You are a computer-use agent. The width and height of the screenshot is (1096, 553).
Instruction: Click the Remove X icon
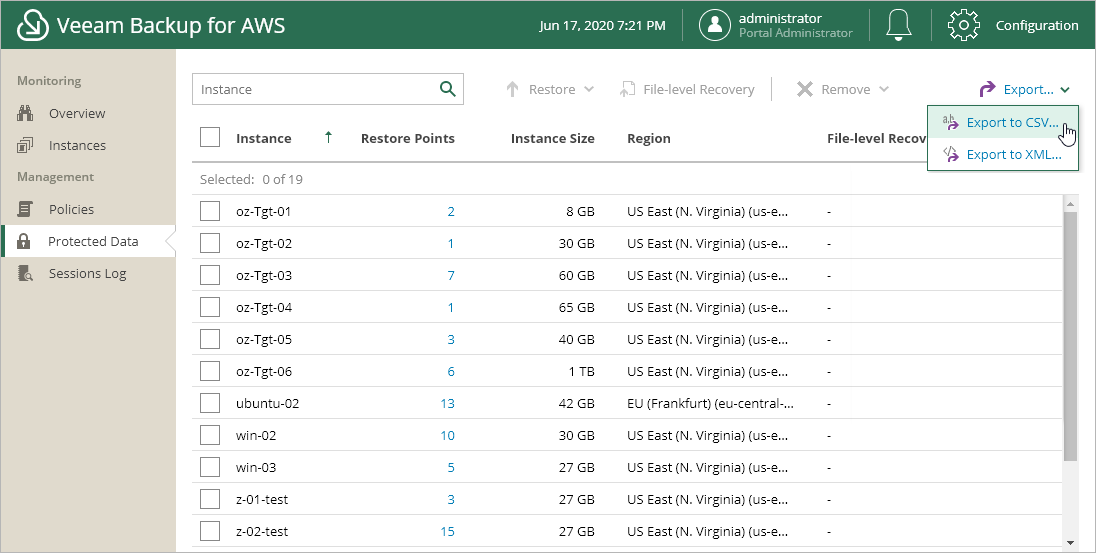click(x=805, y=89)
